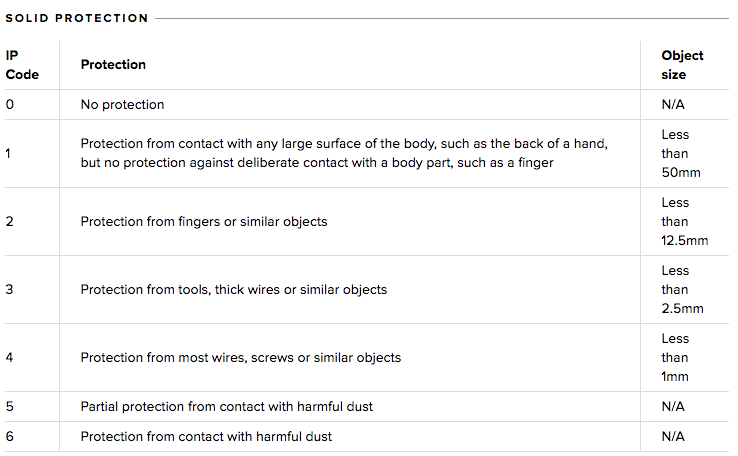
Task: Click IP code 0 cell
Action: (x=9, y=104)
